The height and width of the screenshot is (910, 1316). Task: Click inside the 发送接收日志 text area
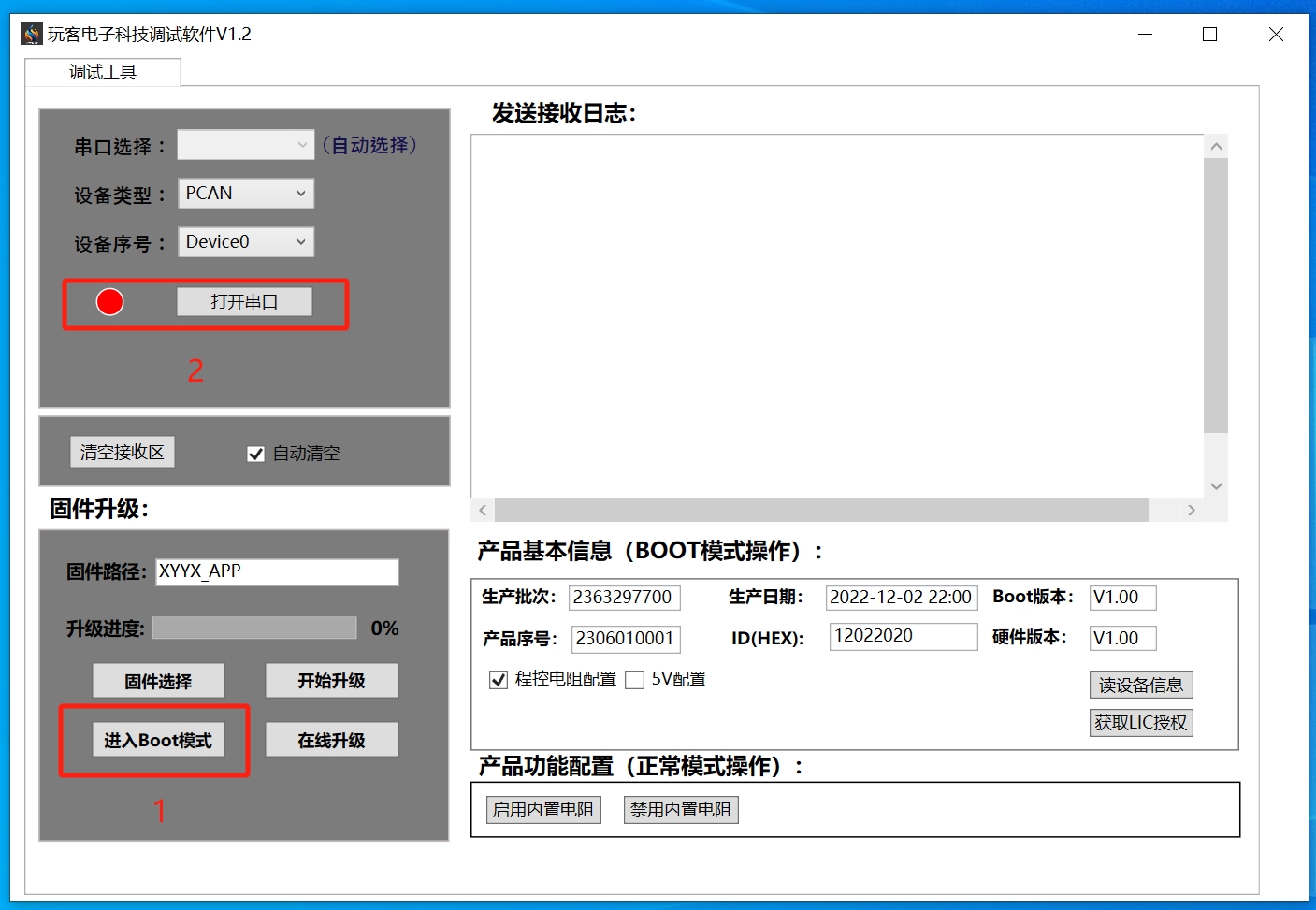click(x=838, y=316)
